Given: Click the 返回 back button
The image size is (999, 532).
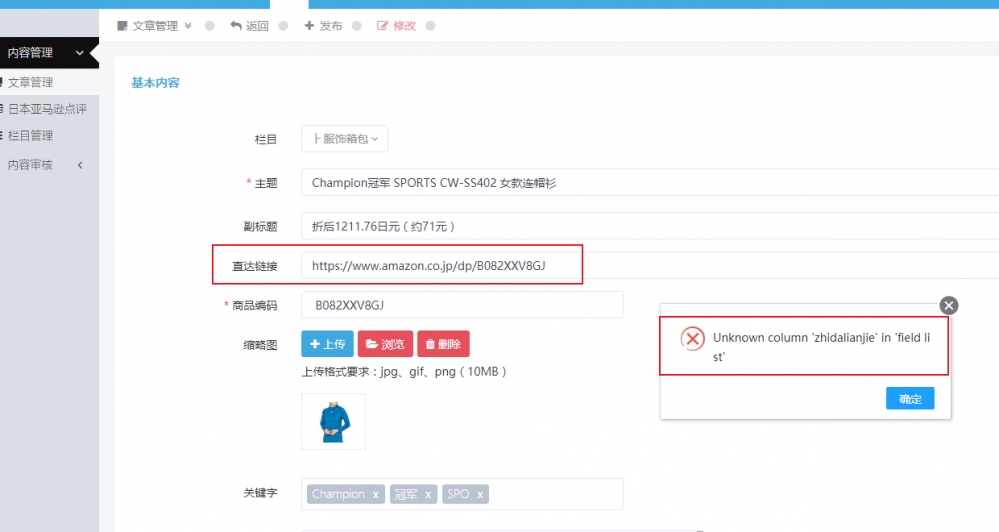Looking at the screenshot, I should (249, 26).
